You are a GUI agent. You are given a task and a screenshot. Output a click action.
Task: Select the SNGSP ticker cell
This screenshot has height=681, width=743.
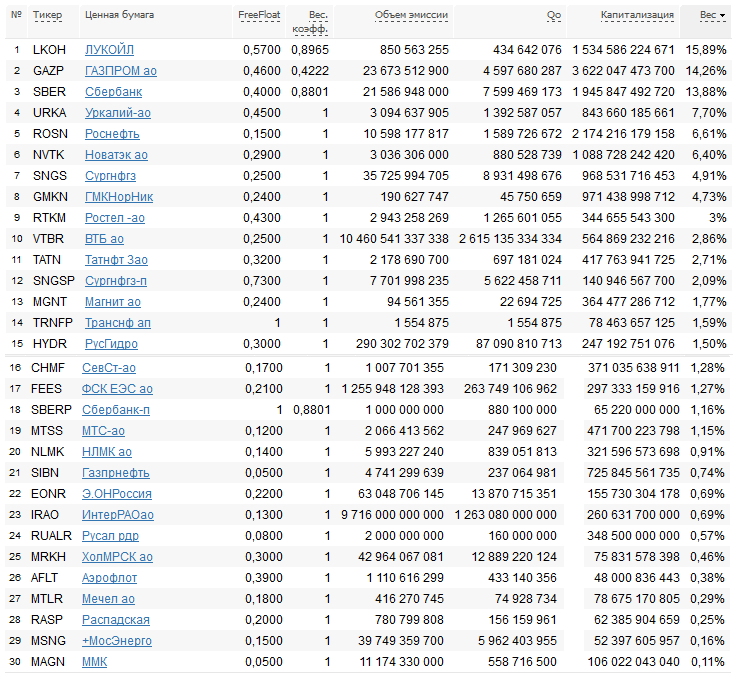tap(54, 281)
